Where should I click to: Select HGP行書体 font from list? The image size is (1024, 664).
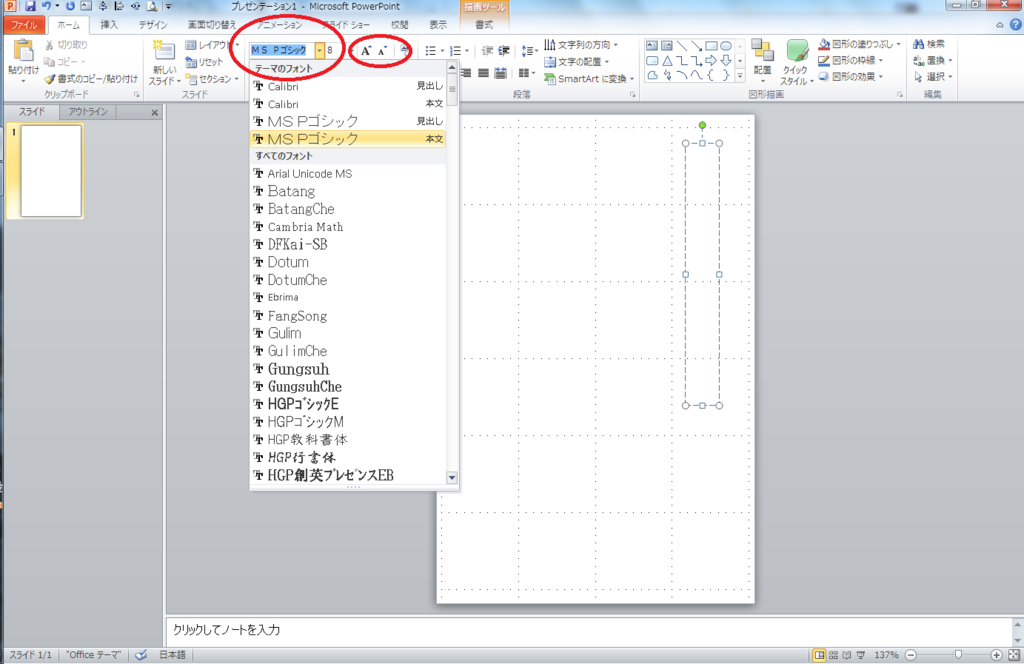click(x=348, y=457)
